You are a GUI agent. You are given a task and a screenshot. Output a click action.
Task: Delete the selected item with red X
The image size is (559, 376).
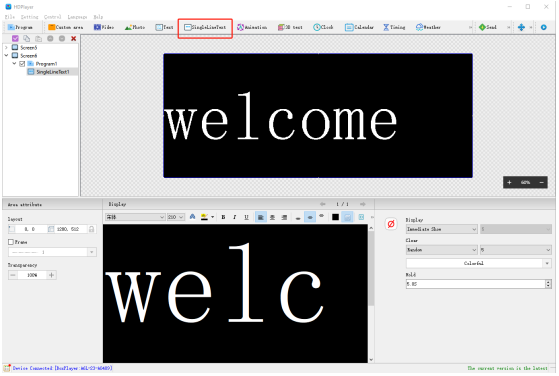[73, 38]
